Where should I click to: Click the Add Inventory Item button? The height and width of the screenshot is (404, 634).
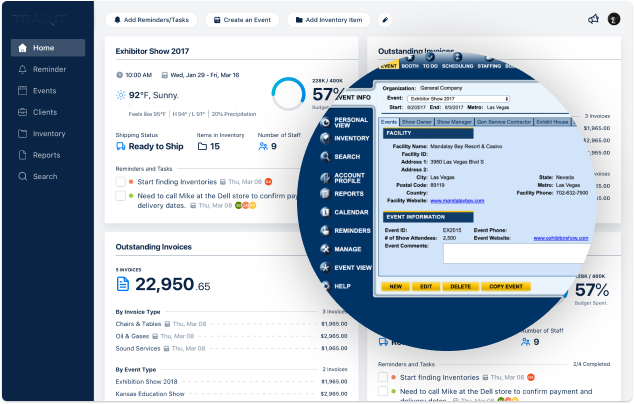[x=329, y=20]
